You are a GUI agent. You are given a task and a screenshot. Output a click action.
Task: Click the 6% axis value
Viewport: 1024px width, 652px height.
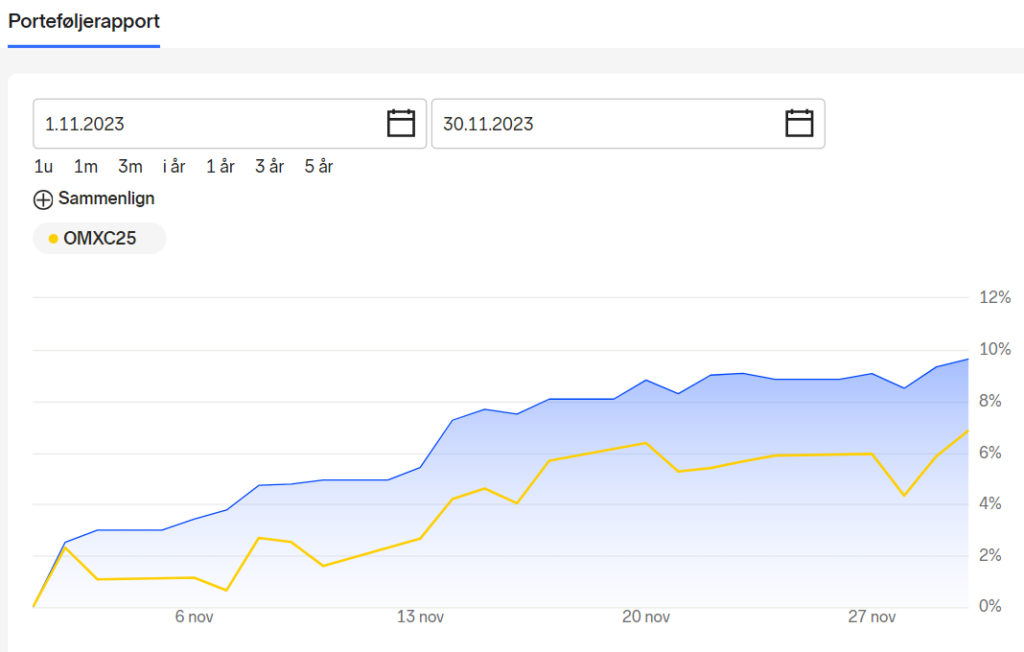(x=990, y=453)
